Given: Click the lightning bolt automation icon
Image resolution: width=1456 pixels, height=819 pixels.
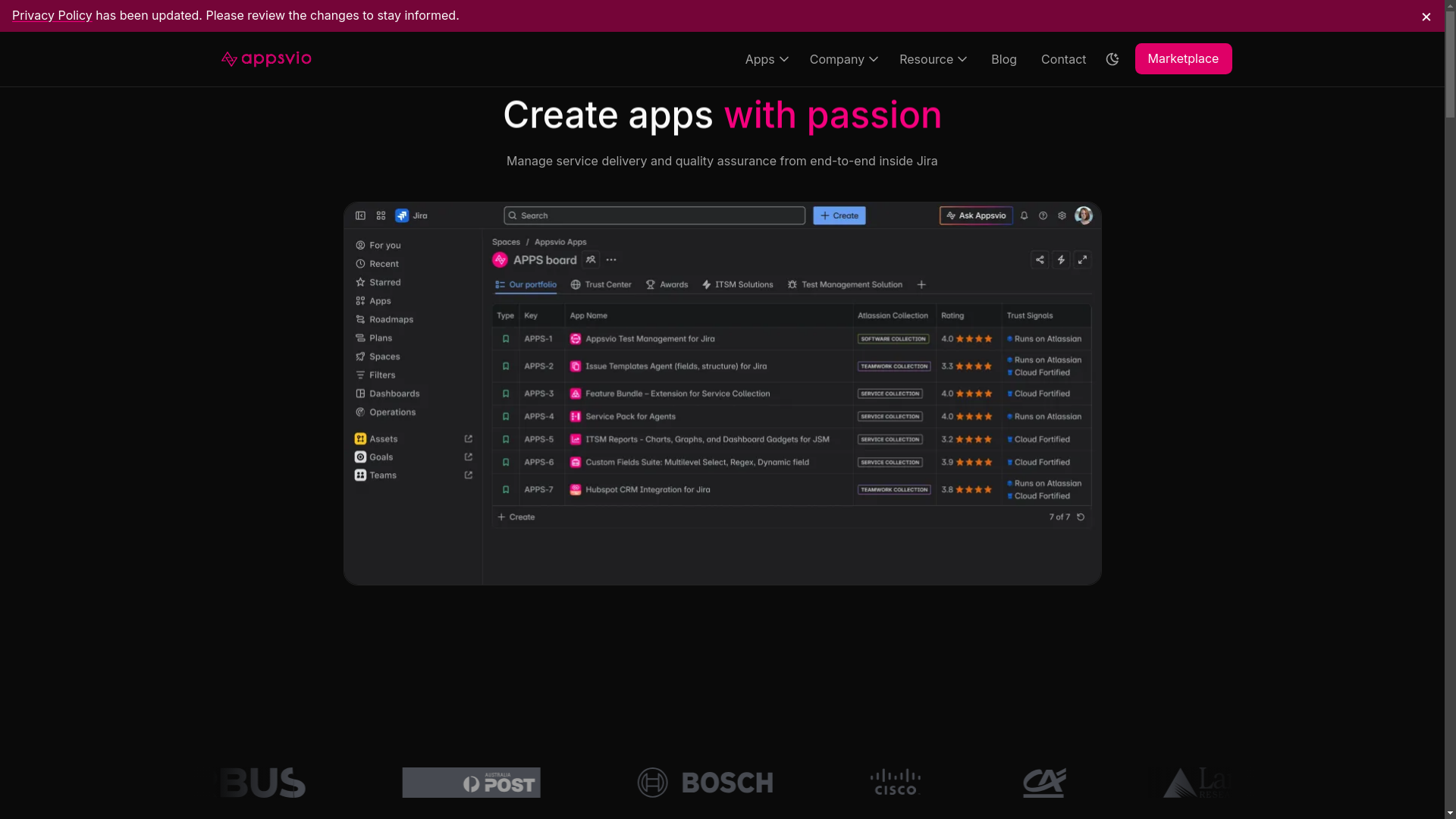Looking at the screenshot, I should click(1061, 260).
